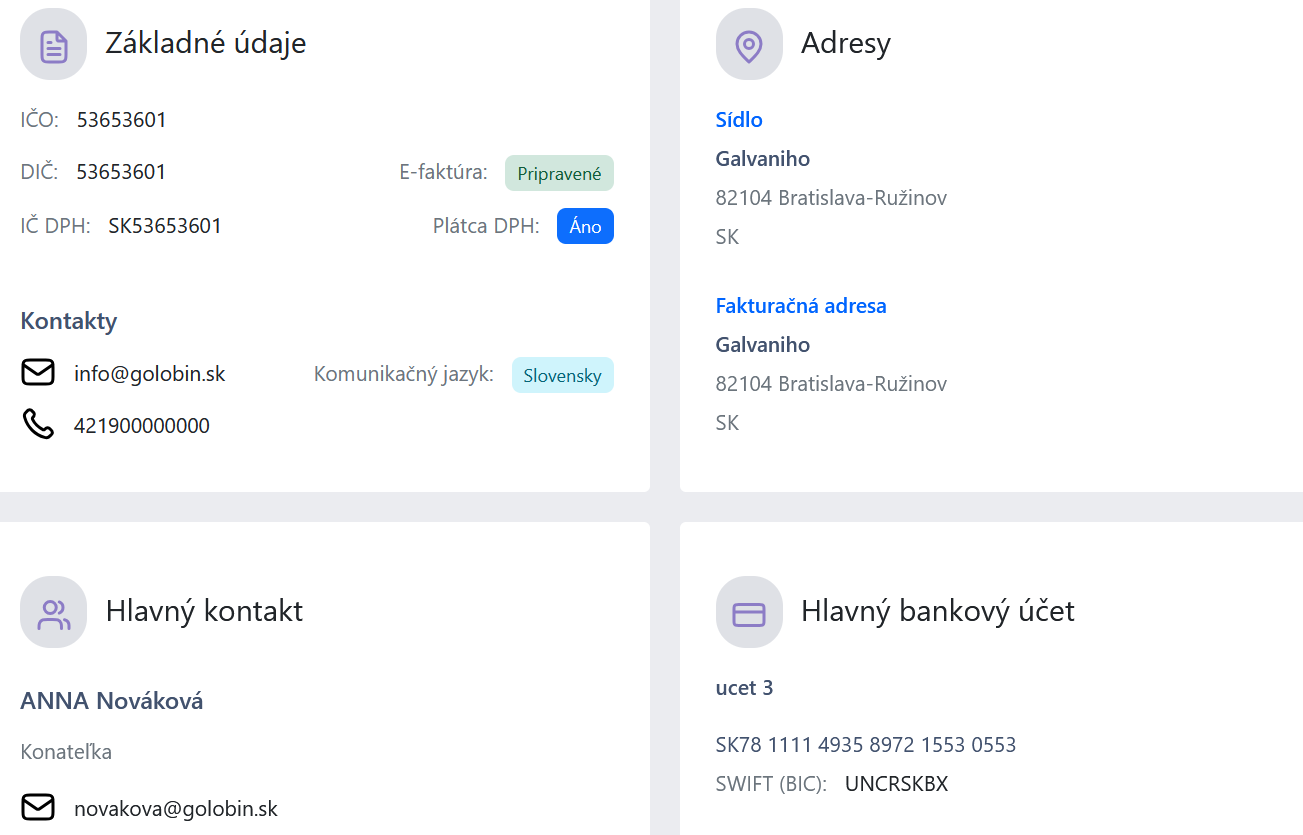Screen dimensions: 1303x835
Task: Select the IČ DPH value SK53653601
Action: tap(165, 226)
